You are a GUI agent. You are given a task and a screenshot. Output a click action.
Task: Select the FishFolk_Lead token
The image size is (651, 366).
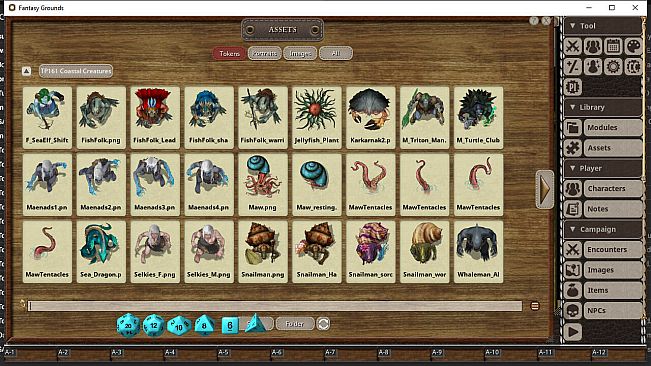155,117
